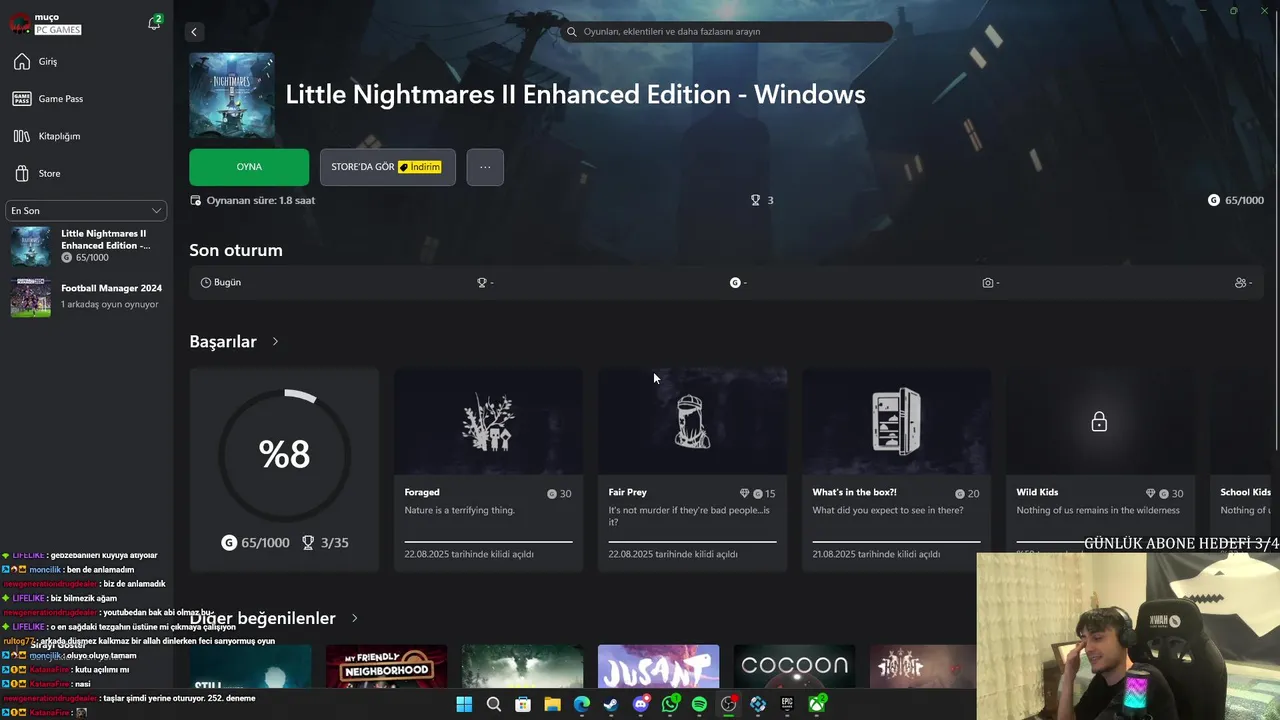
Task: Click the trophy icon in Son oturum row
Action: point(482,283)
